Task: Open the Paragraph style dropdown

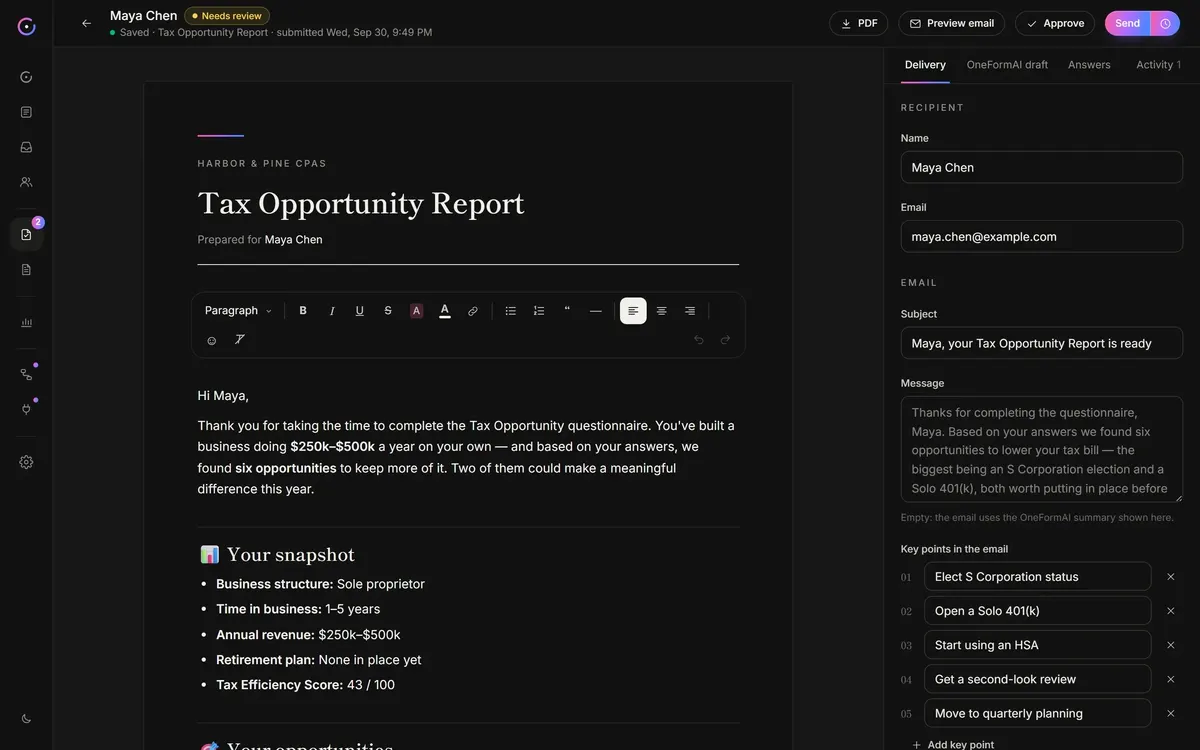Action: [238, 311]
